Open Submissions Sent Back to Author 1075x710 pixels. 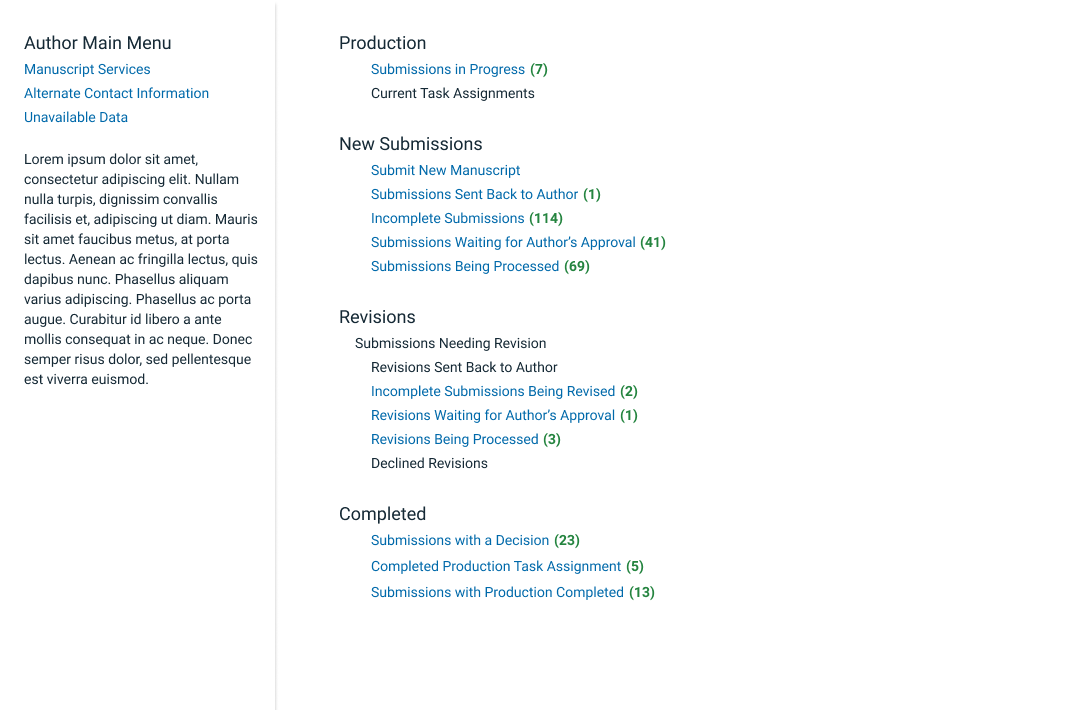485,194
